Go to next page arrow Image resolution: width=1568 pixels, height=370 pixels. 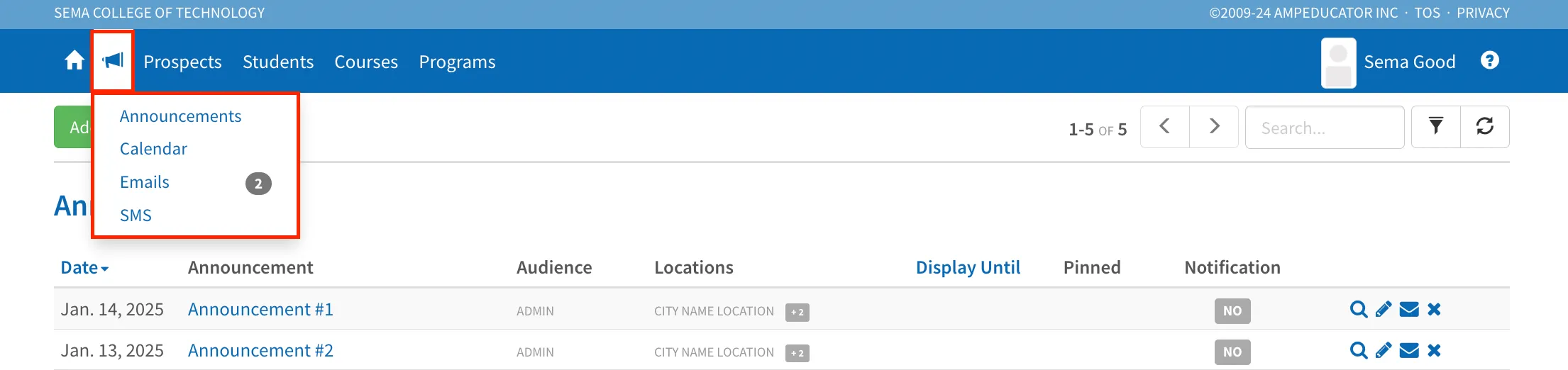coord(1214,127)
